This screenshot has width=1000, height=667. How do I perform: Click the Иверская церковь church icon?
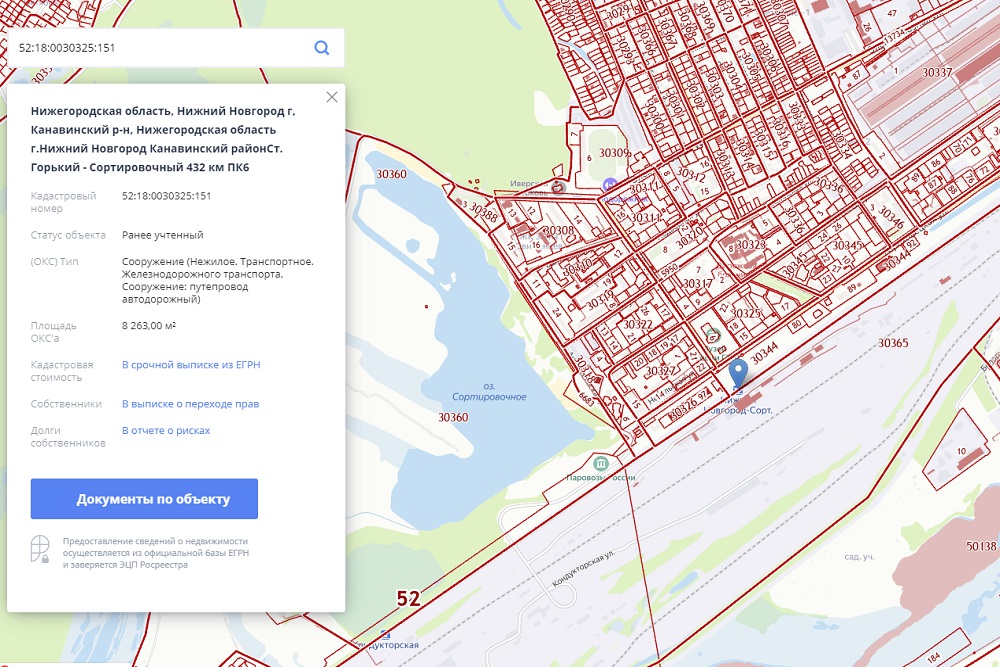[x=558, y=186]
